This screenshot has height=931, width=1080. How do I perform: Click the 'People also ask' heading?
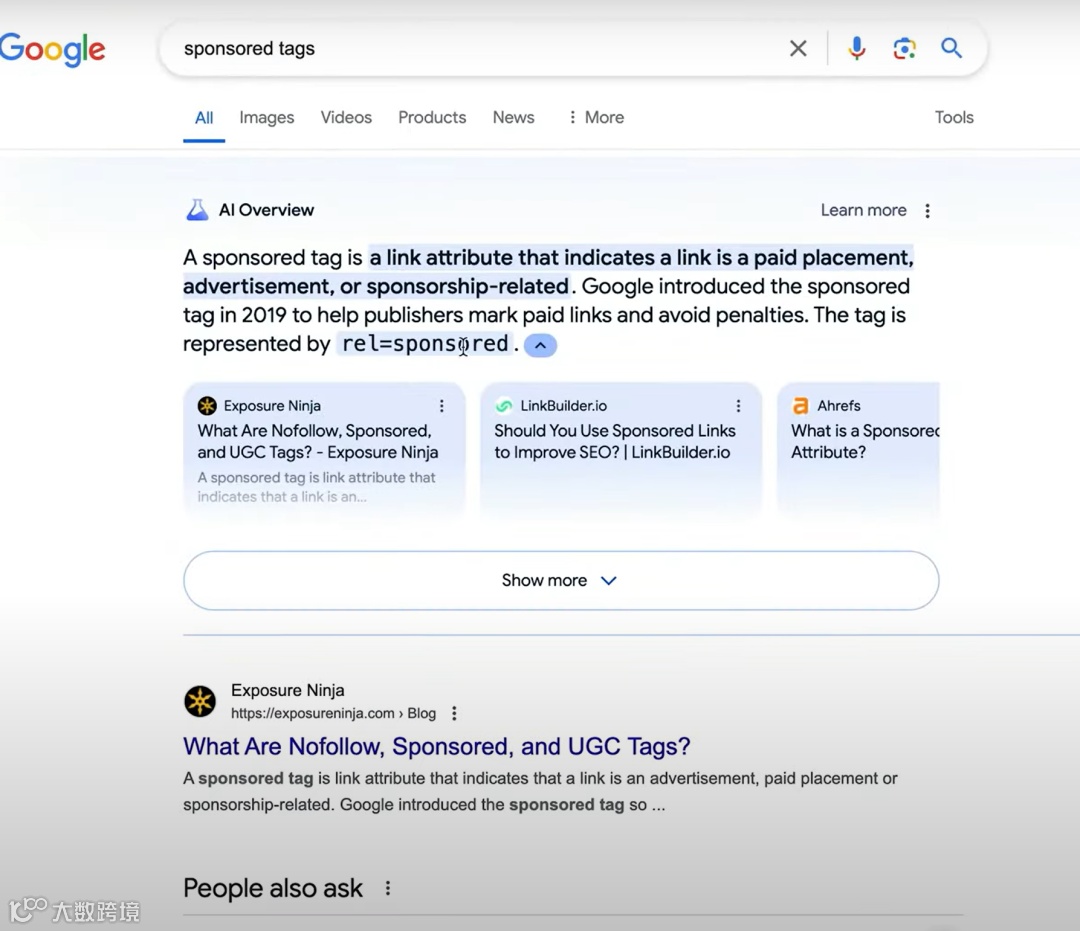(273, 888)
